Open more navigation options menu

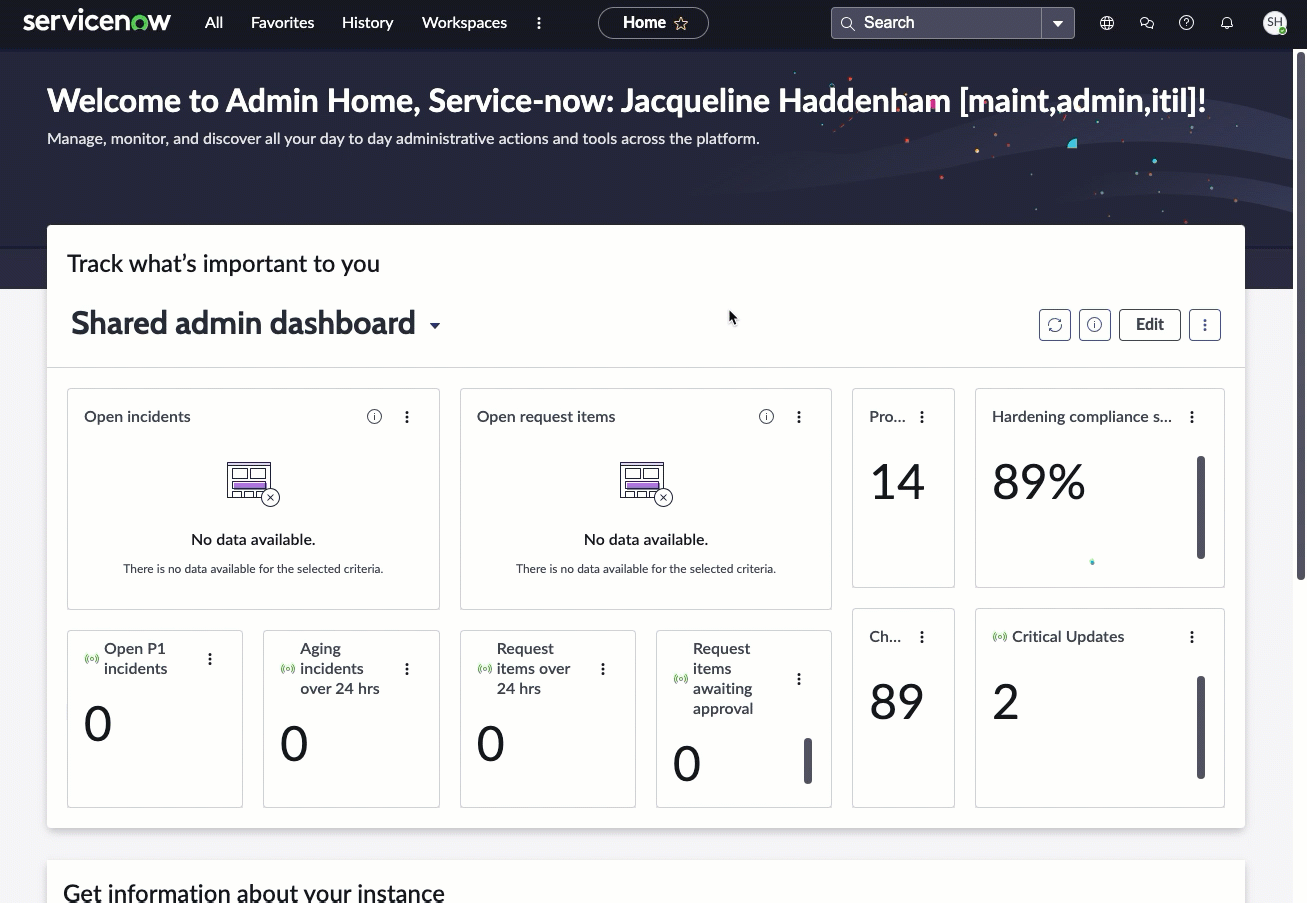[539, 23]
